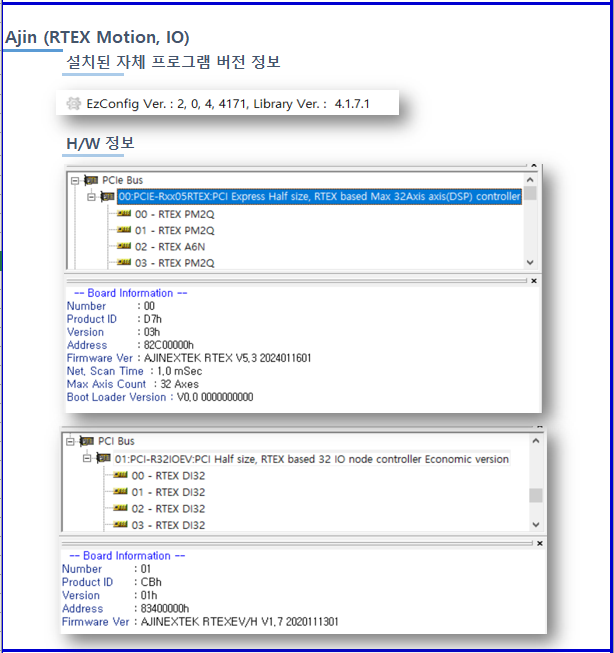The image size is (614, 653).
Task: Collapse the PCIe Bus tree node
Action: coord(74,180)
